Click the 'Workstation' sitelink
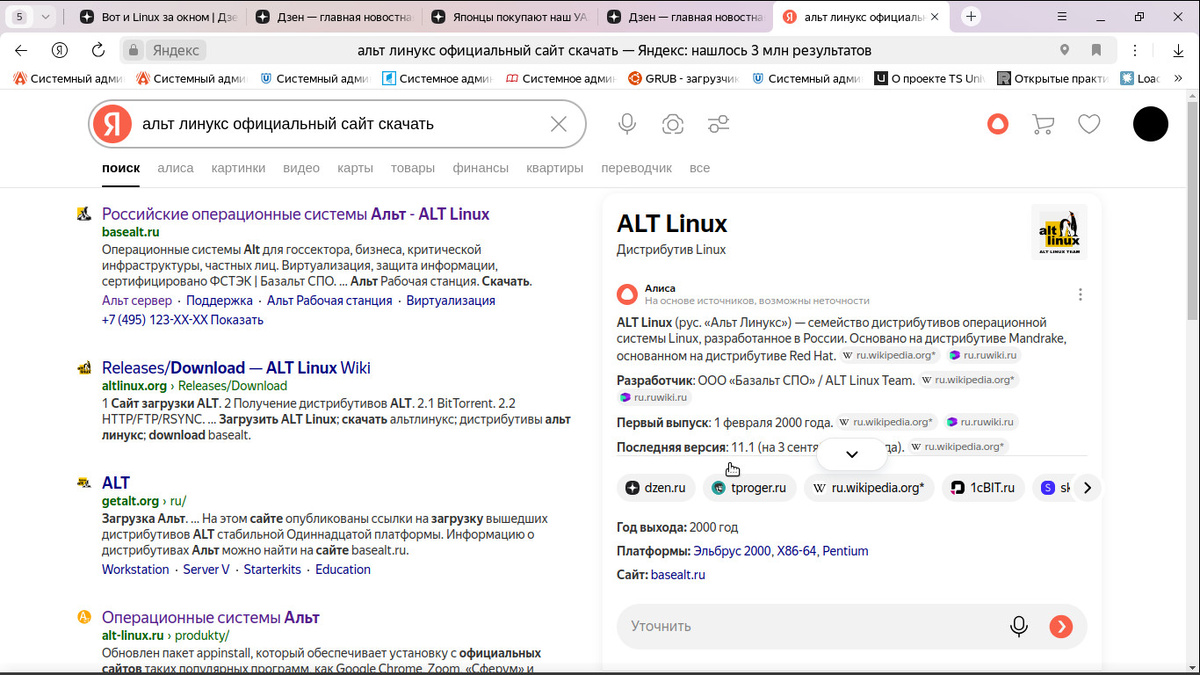 [x=135, y=569]
